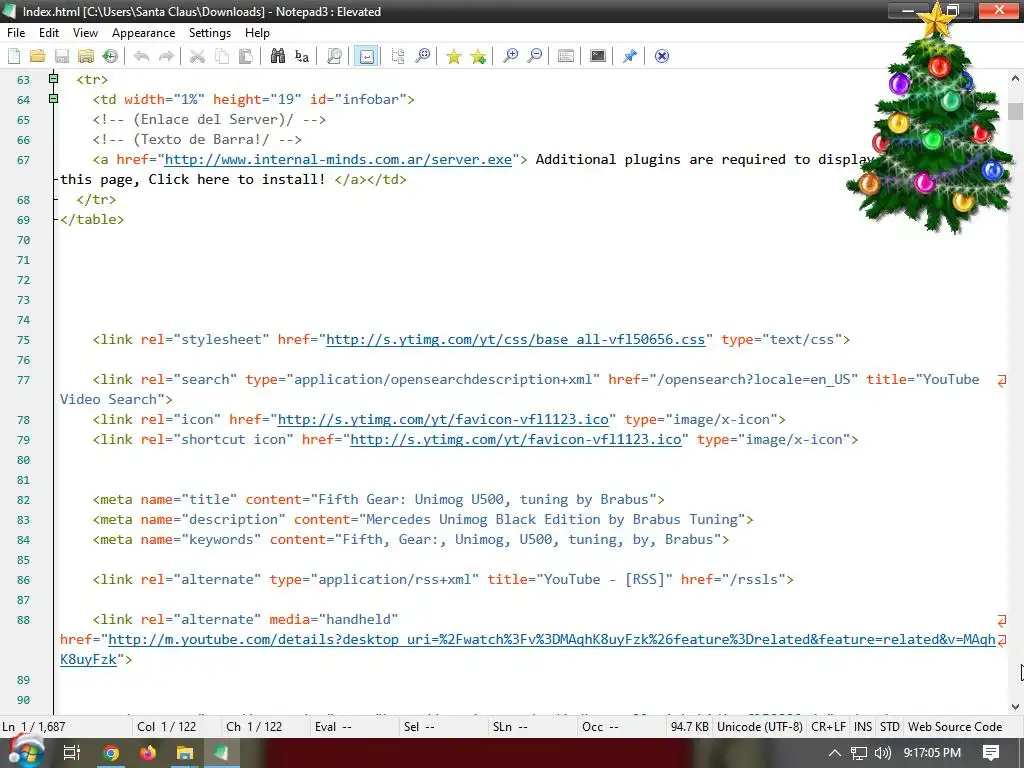Click the Redo arrow icon

click(x=167, y=56)
